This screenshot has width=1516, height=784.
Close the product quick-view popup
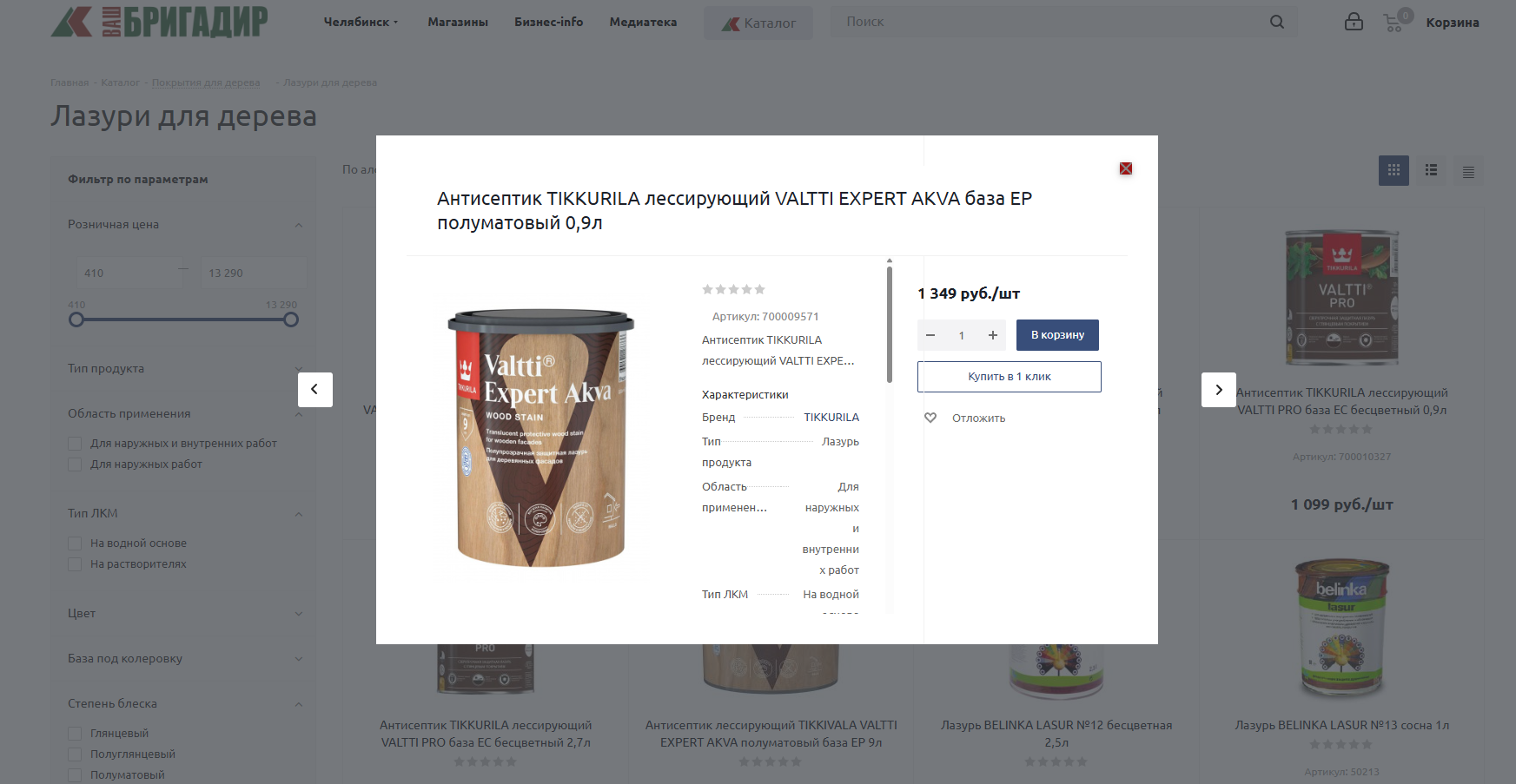[x=1126, y=168]
